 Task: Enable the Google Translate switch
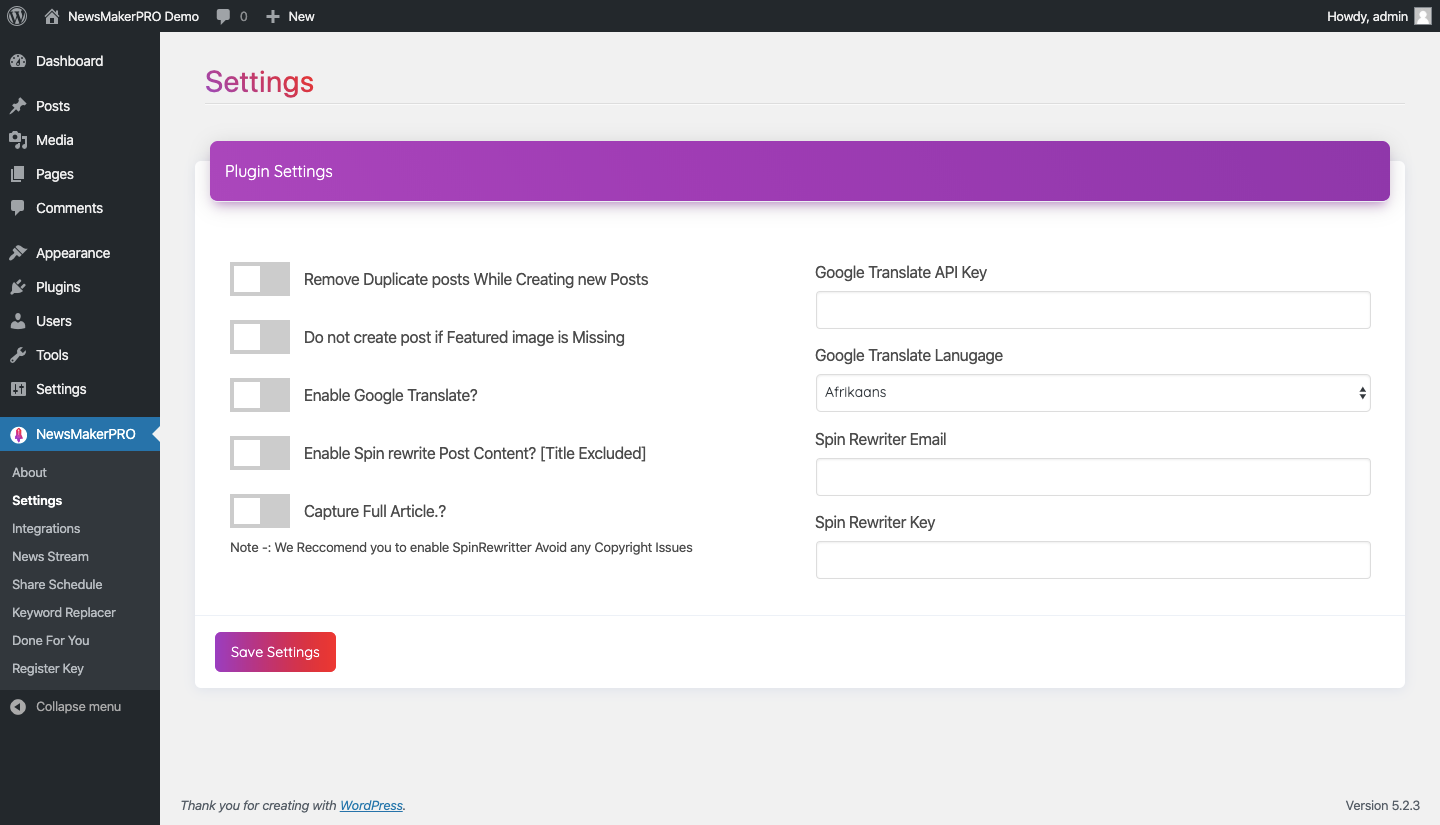point(260,395)
